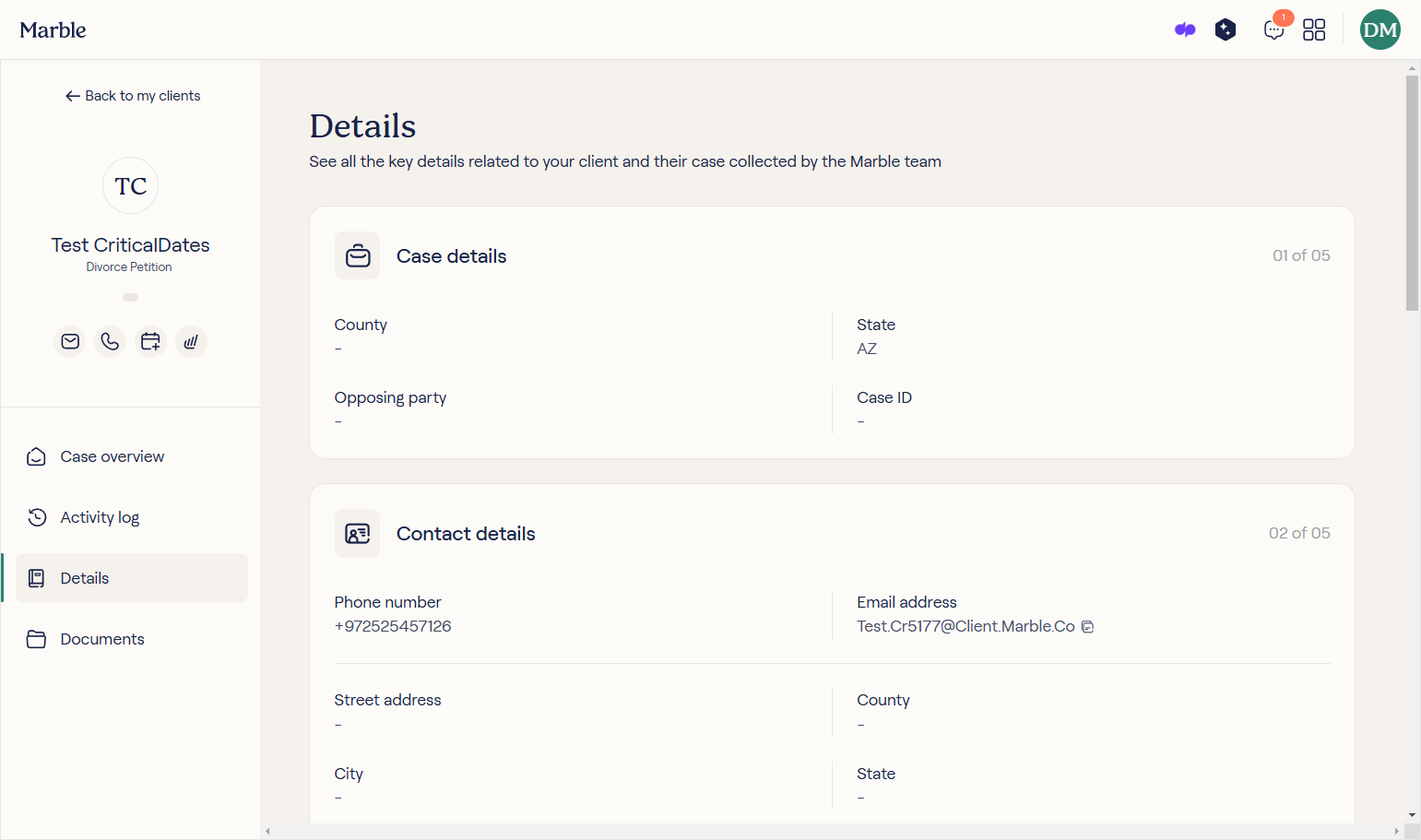
Task: Select the Details menu item
Action: coord(132,578)
